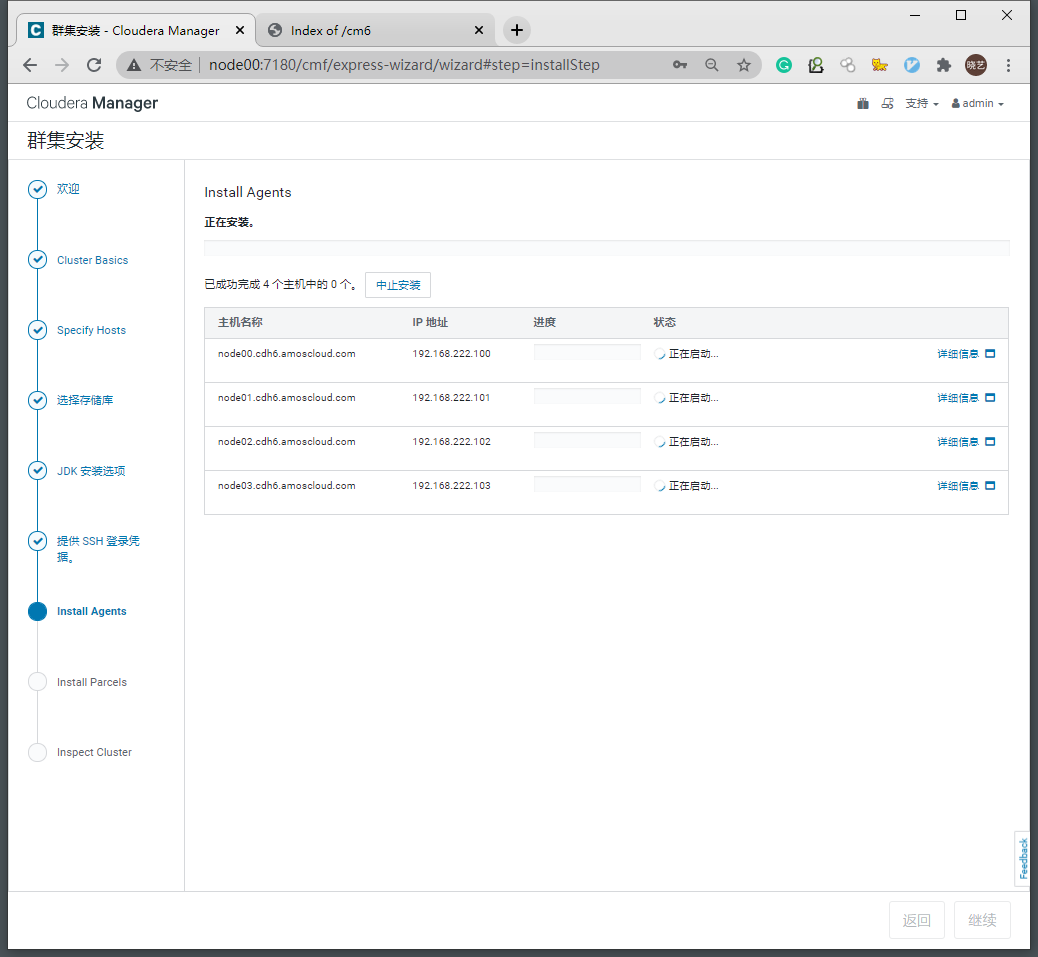This screenshot has width=1038, height=957.
Task: Open the running commands icon in header
Action: tap(888, 103)
